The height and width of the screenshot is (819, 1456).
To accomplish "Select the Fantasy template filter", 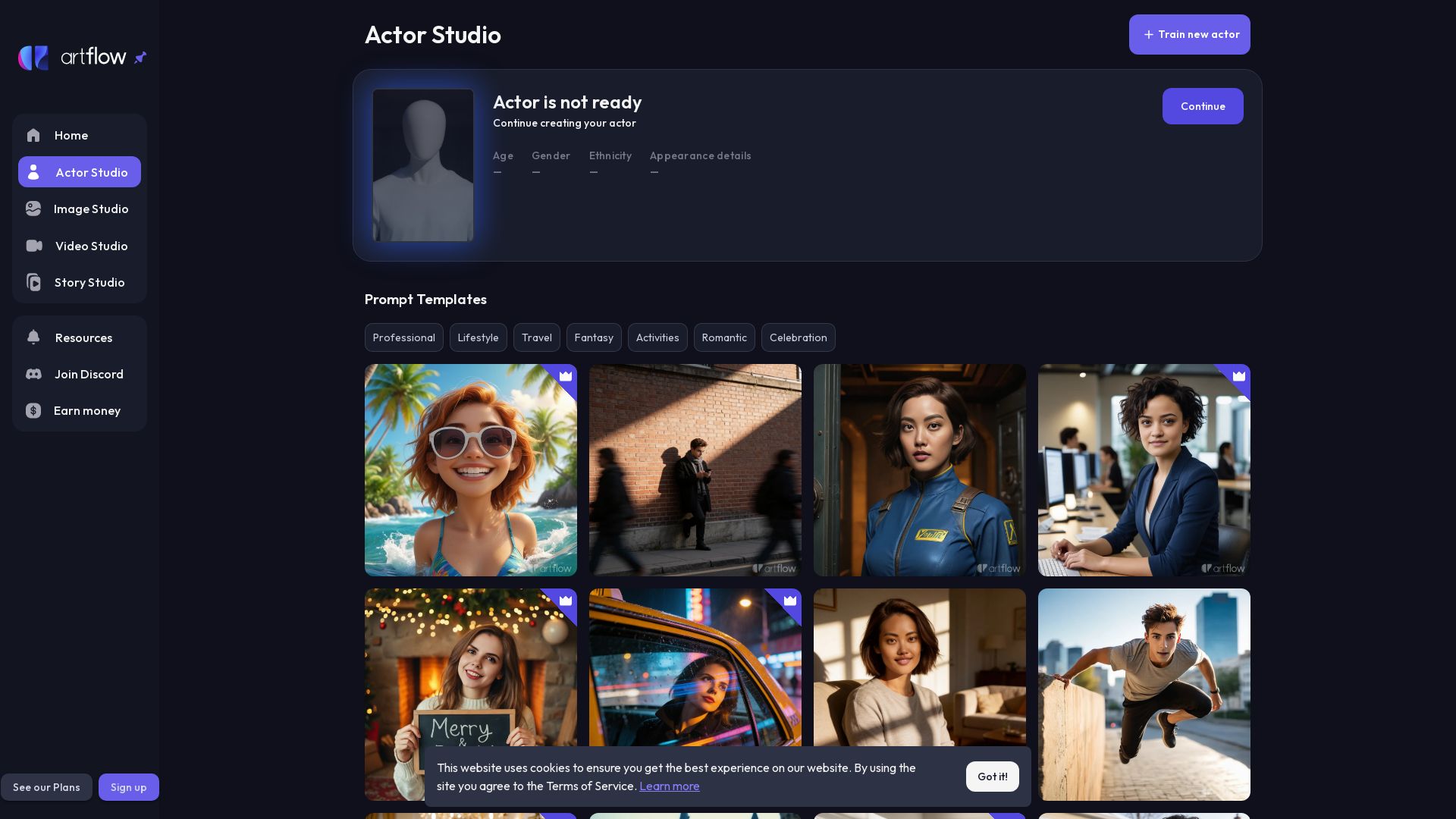I will pyautogui.click(x=594, y=337).
